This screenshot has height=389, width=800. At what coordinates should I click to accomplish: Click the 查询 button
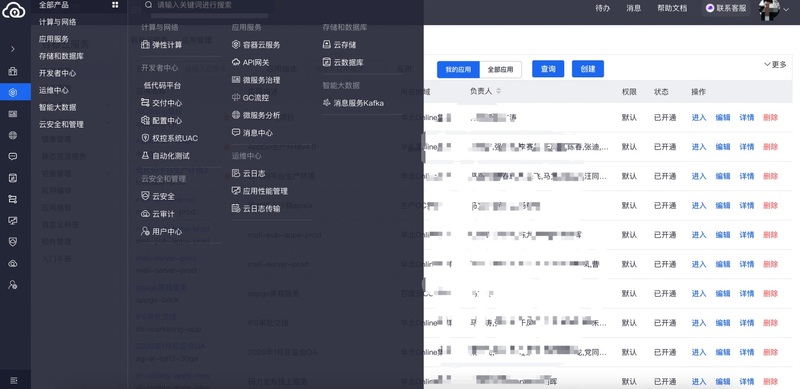[548, 69]
